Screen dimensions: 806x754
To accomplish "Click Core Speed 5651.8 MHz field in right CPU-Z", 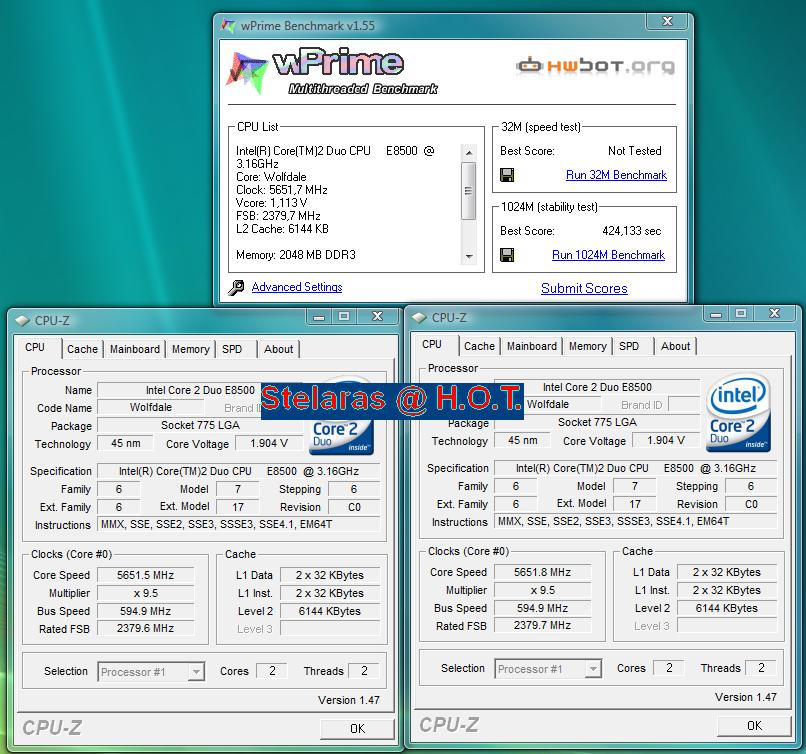I will click(542, 572).
